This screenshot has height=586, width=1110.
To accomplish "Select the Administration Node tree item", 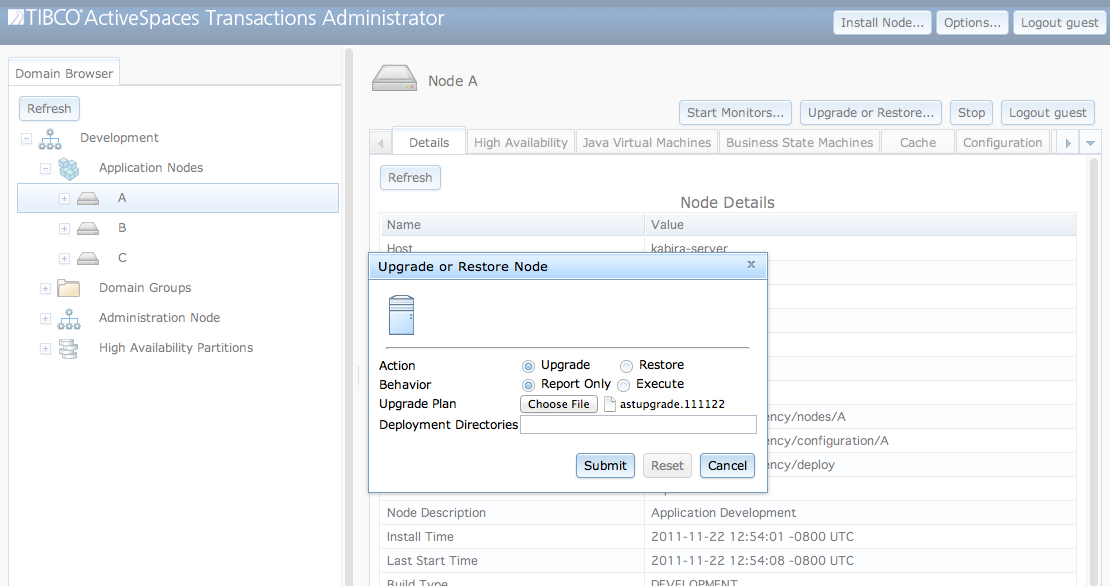I will click(x=159, y=318).
